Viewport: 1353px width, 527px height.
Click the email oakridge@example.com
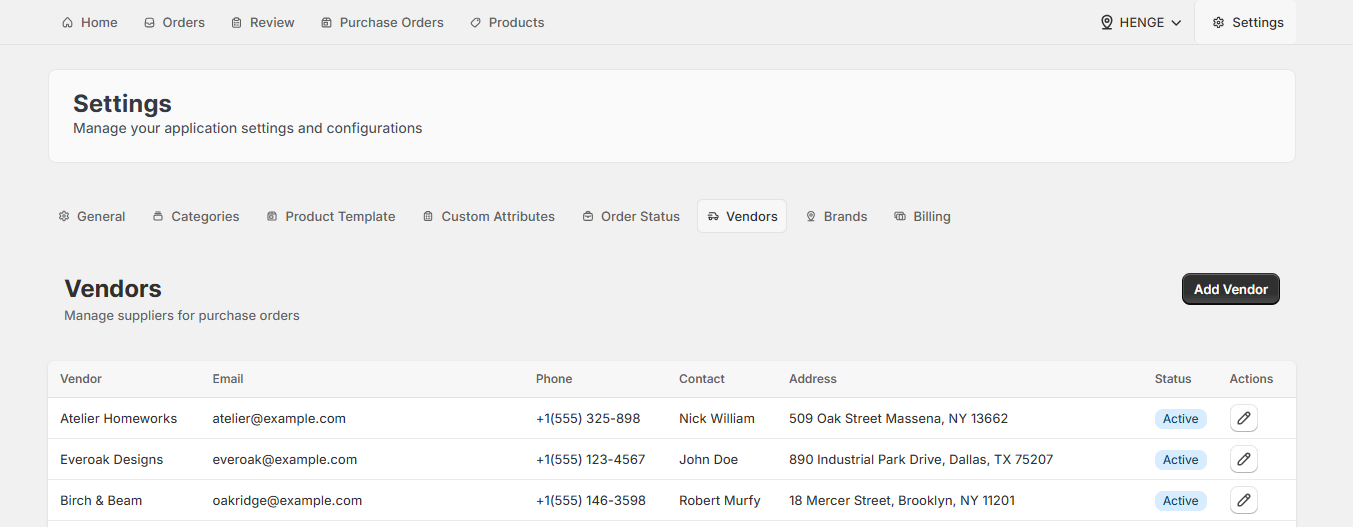[287, 501]
